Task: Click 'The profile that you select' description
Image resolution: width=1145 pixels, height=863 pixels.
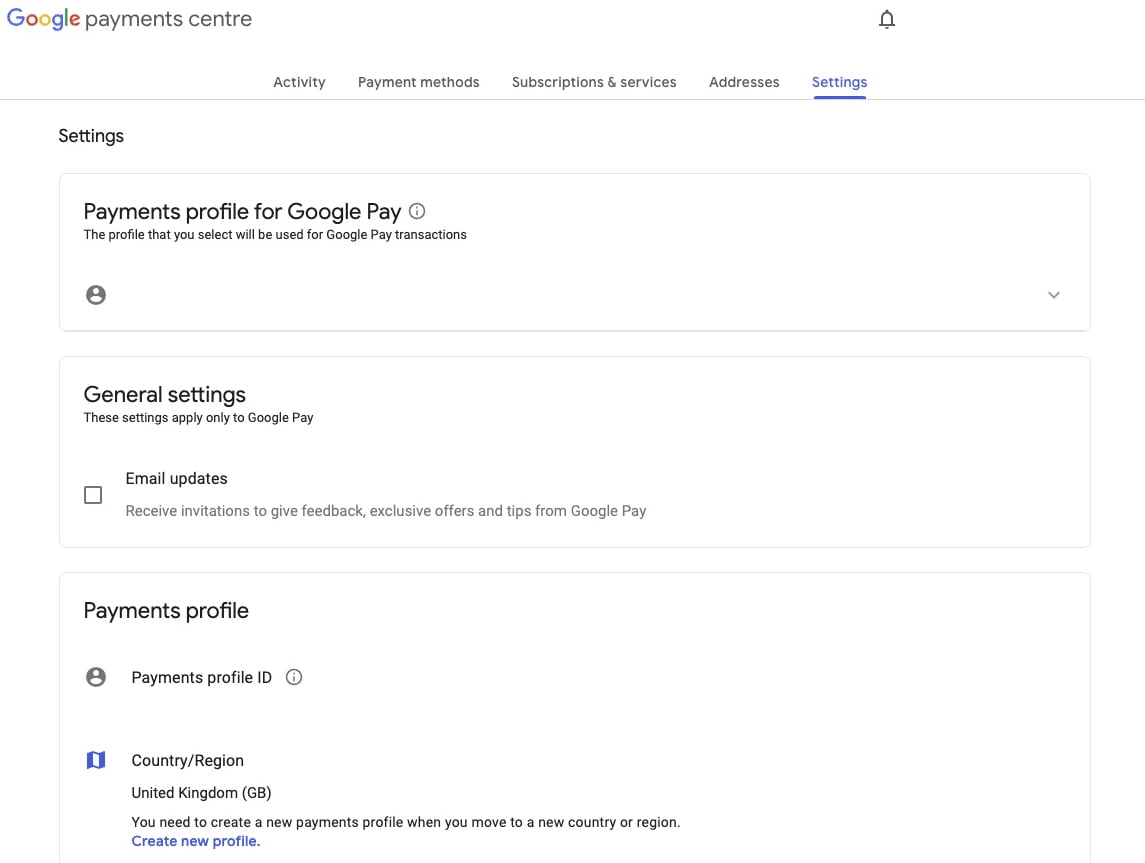Action: coord(275,234)
